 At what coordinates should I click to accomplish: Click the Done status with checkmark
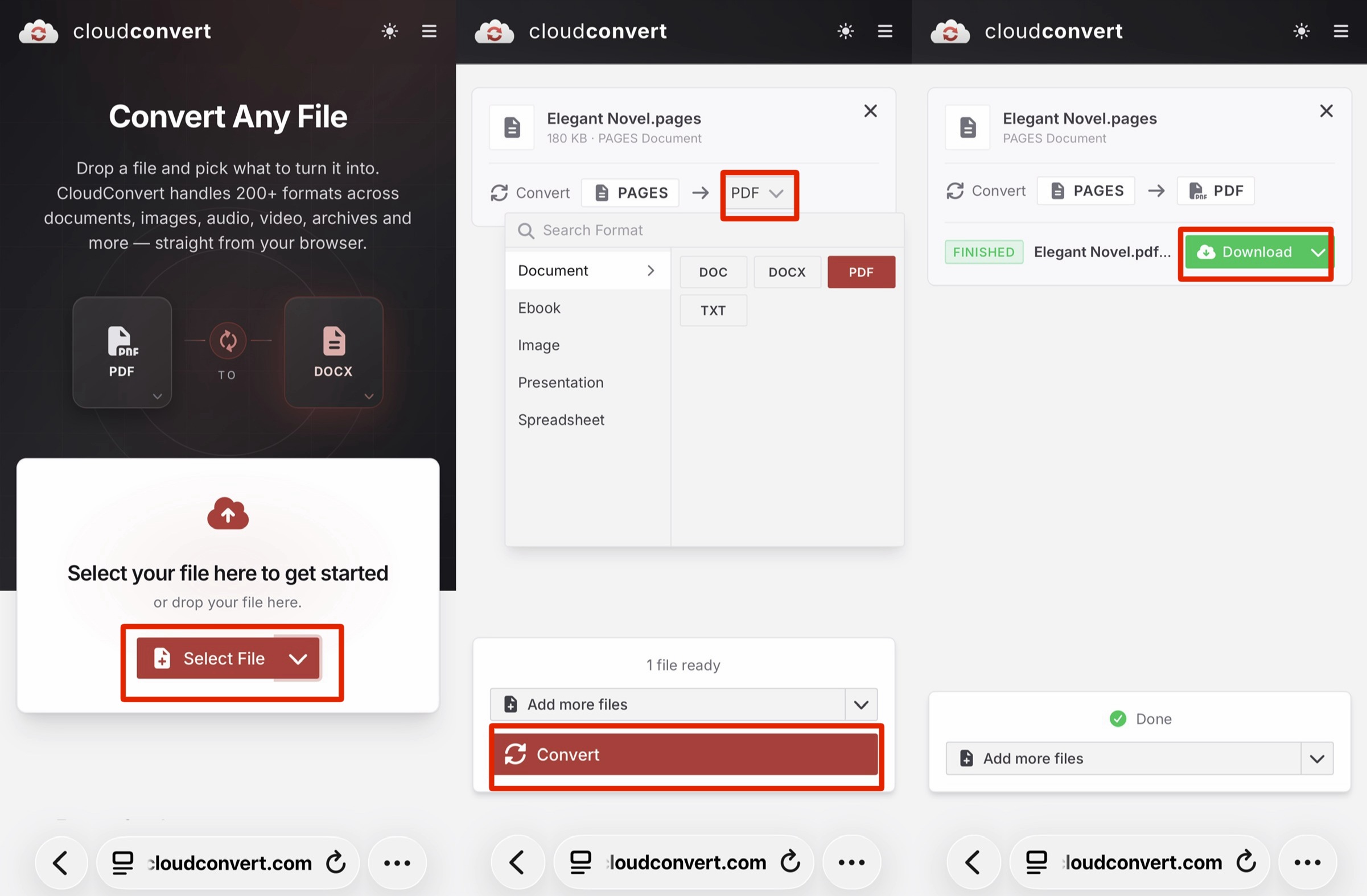[x=1140, y=719]
